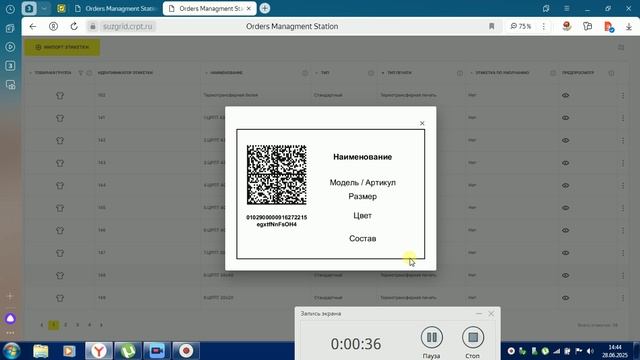This screenshot has width=640, height=360.
Task: Stop the screen recording
Action: click(473, 338)
